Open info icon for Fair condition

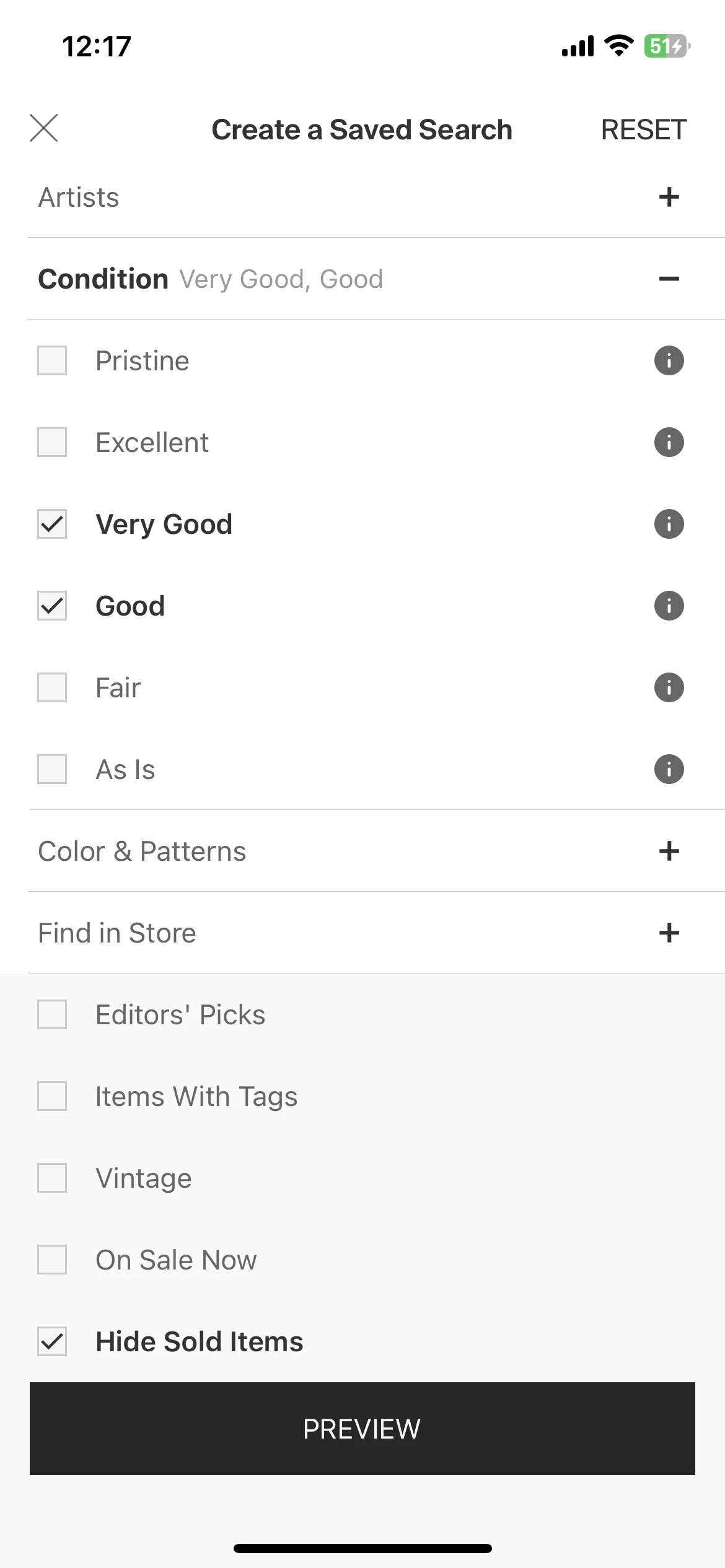(x=669, y=687)
